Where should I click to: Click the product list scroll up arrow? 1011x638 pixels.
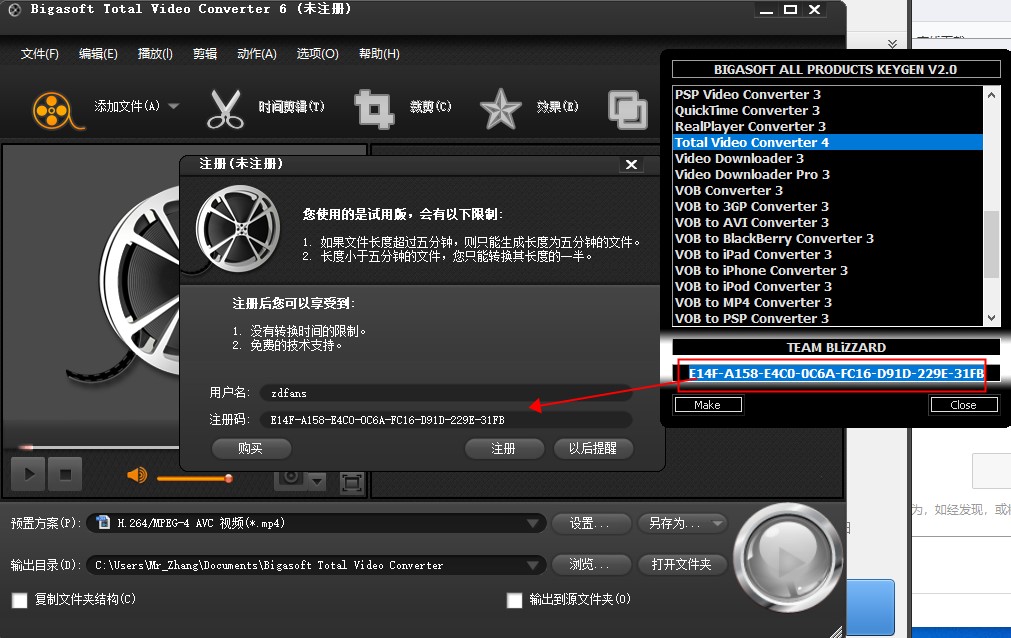[992, 95]
